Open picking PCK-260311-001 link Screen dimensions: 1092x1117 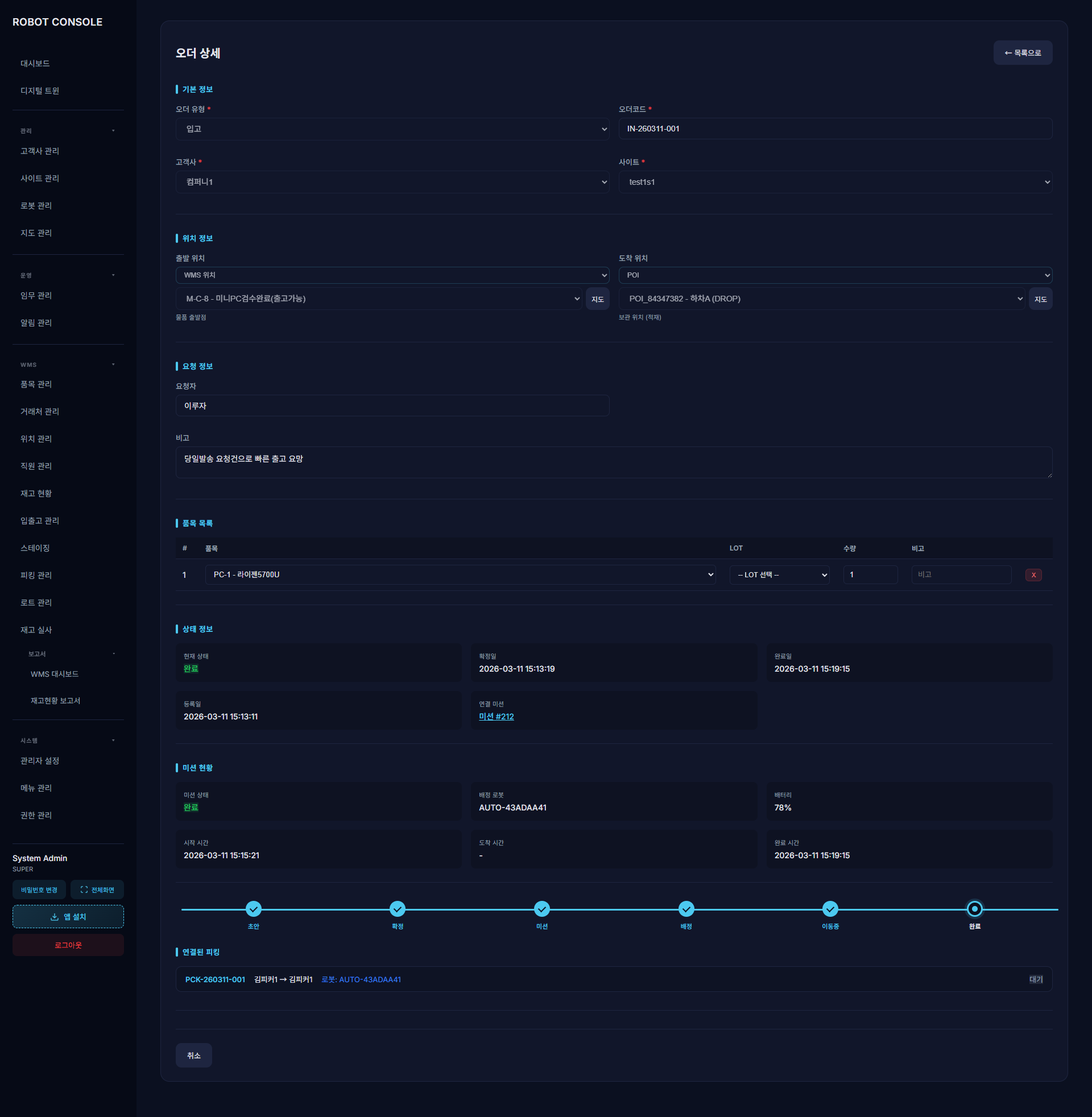click(x=215, y=979)
